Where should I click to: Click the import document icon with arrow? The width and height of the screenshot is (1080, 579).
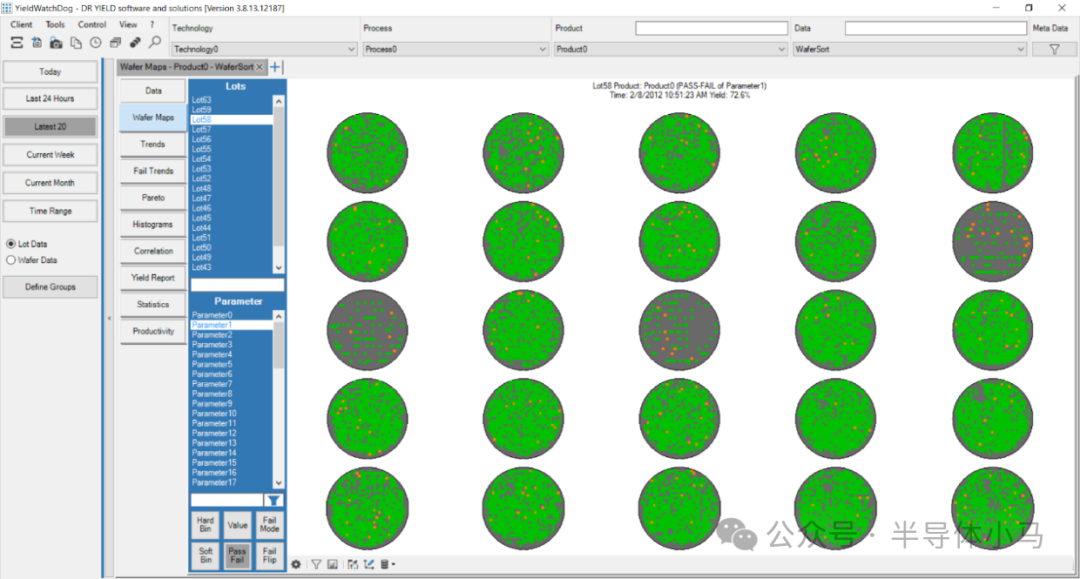click(x=37, y=43)
